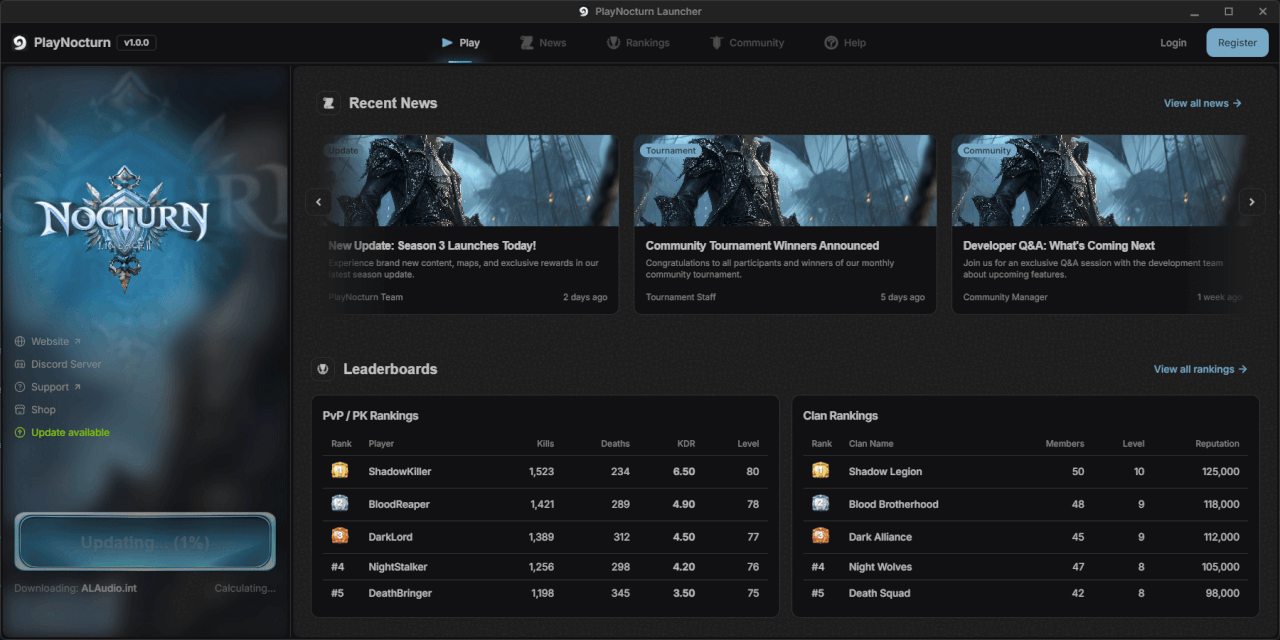Click the Tournament category tag
Screen dimensions: 1280x640
(x=671, y=151)
